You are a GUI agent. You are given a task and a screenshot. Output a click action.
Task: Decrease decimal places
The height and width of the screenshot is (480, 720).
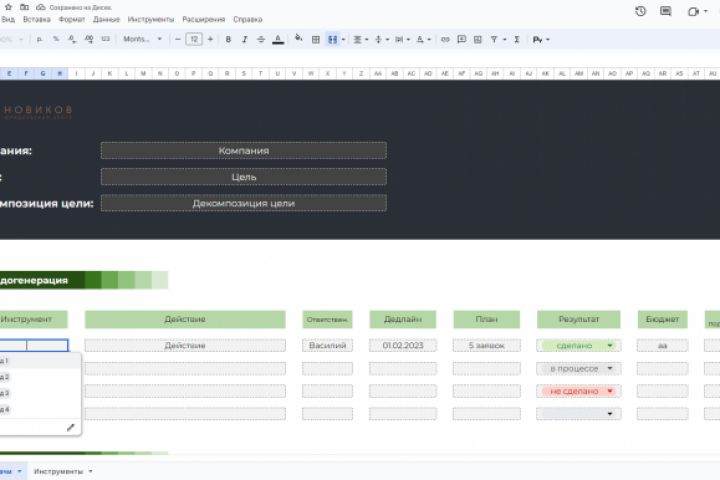[72, 40]
